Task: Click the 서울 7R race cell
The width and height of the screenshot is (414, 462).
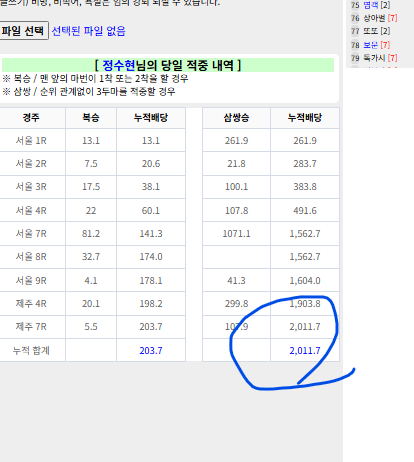Action: (x=31, y=234)
